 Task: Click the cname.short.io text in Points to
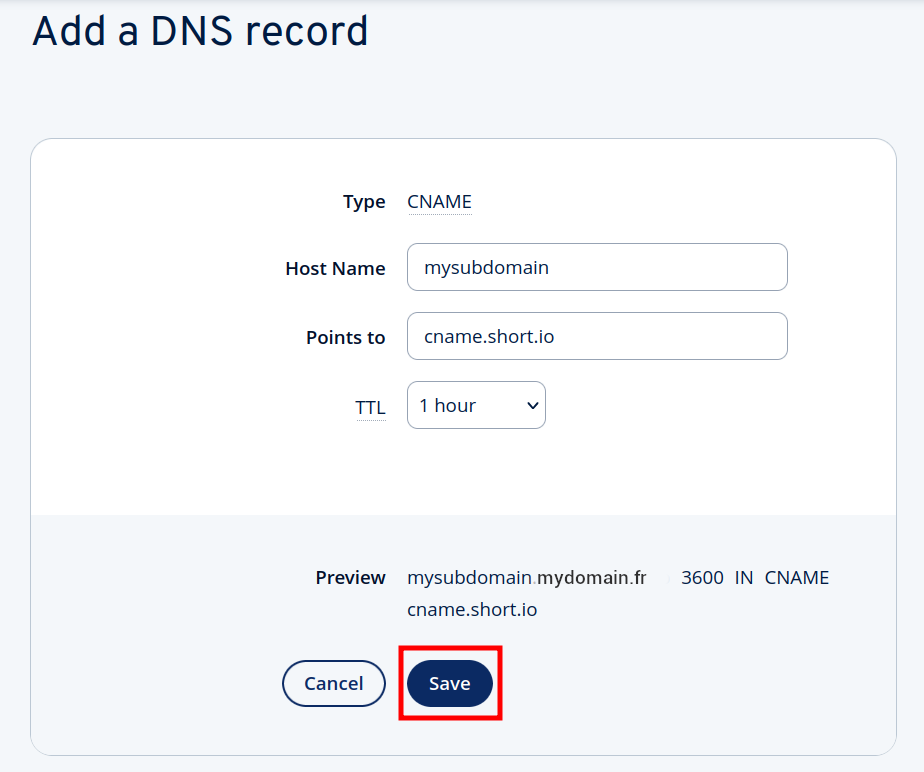tap(489, 337)
